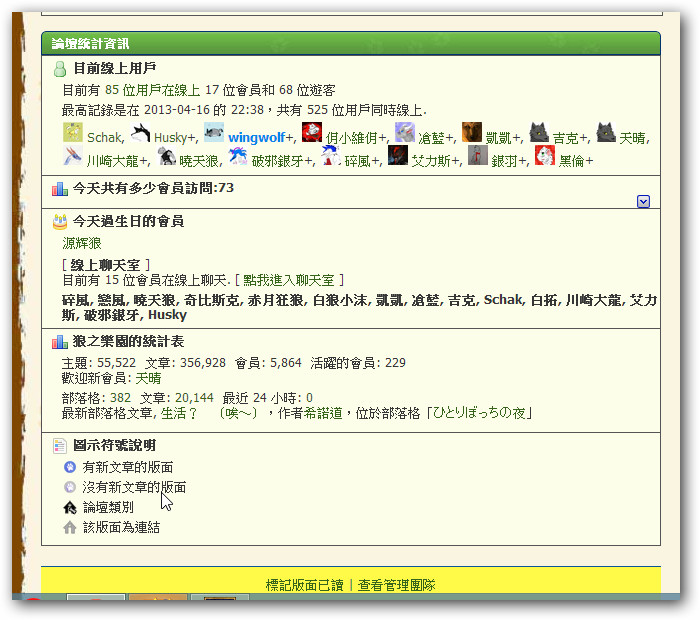Click the forum statistics chart icon

click(59, 342)
